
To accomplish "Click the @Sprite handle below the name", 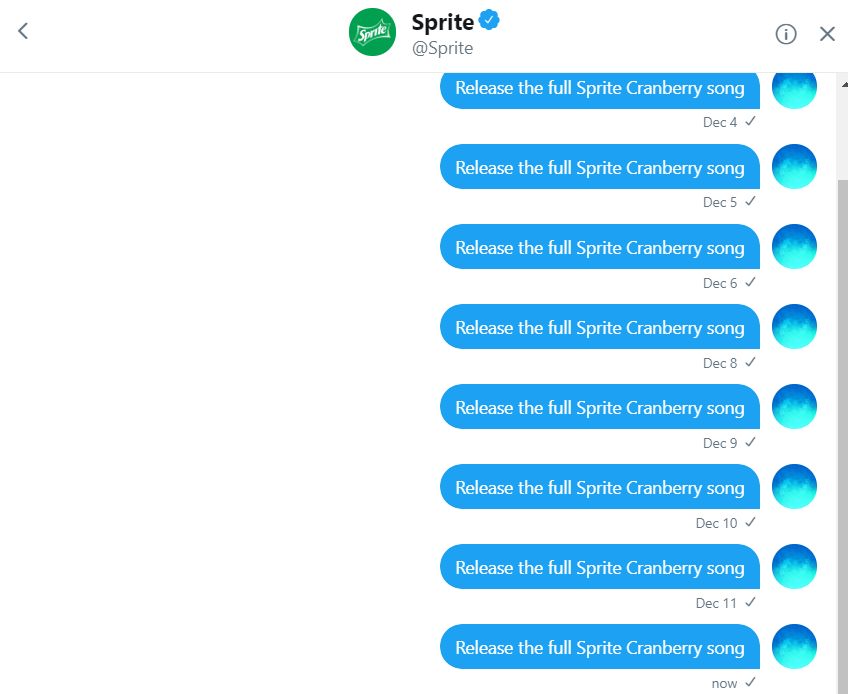I will [443, 45].
